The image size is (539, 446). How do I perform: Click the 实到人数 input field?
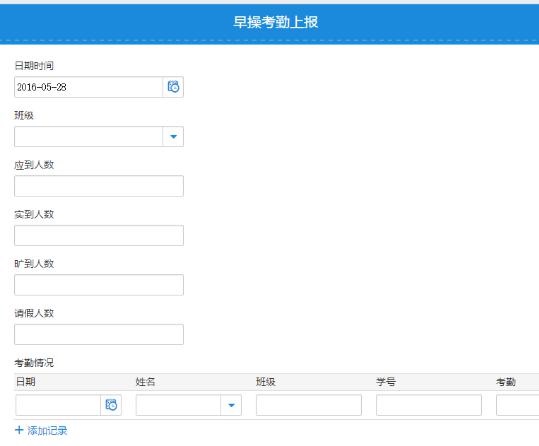coord(99,236)
